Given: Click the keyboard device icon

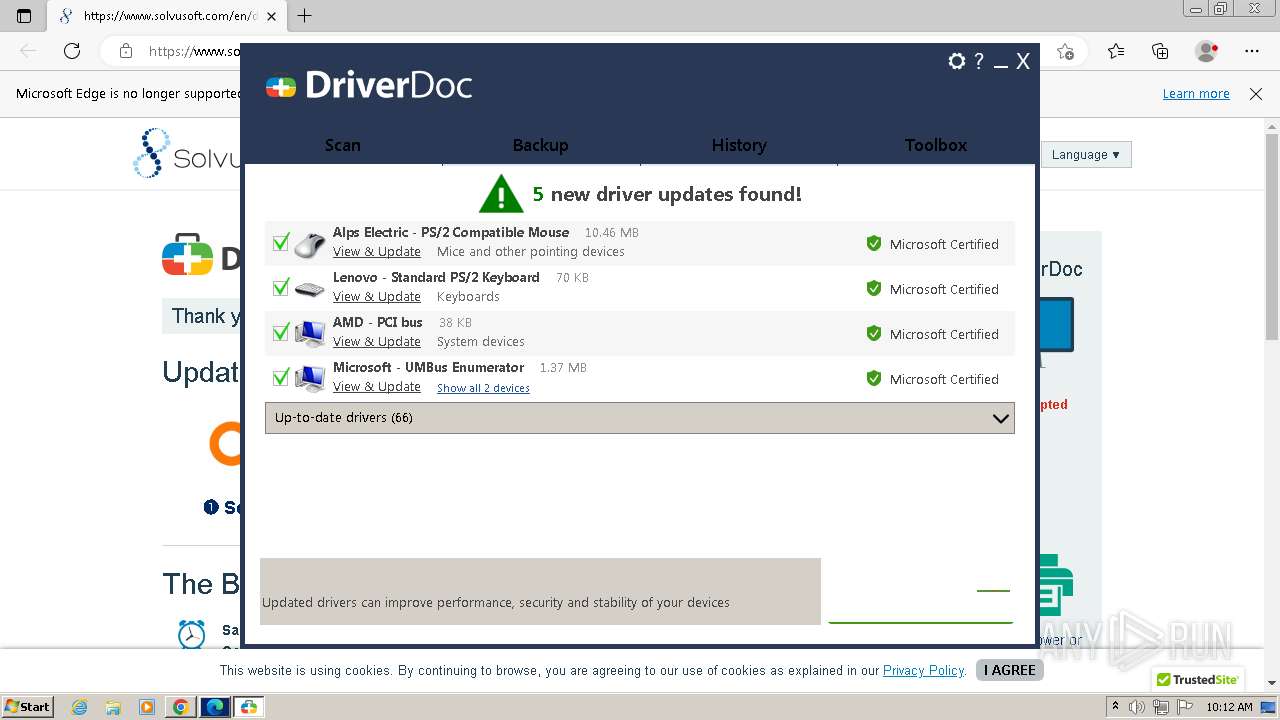Looking at the screenshot, I should pyautogui.click(x=310, y=289).
